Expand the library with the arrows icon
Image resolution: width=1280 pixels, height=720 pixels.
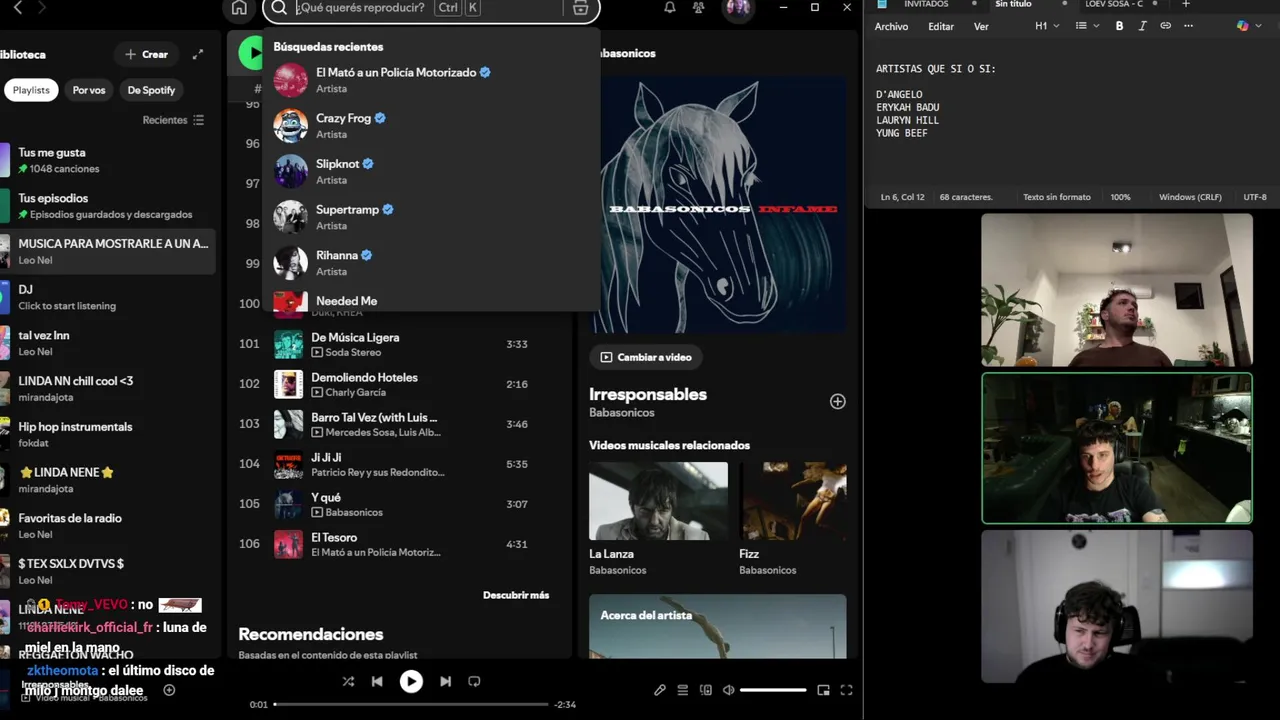[198, 54]
